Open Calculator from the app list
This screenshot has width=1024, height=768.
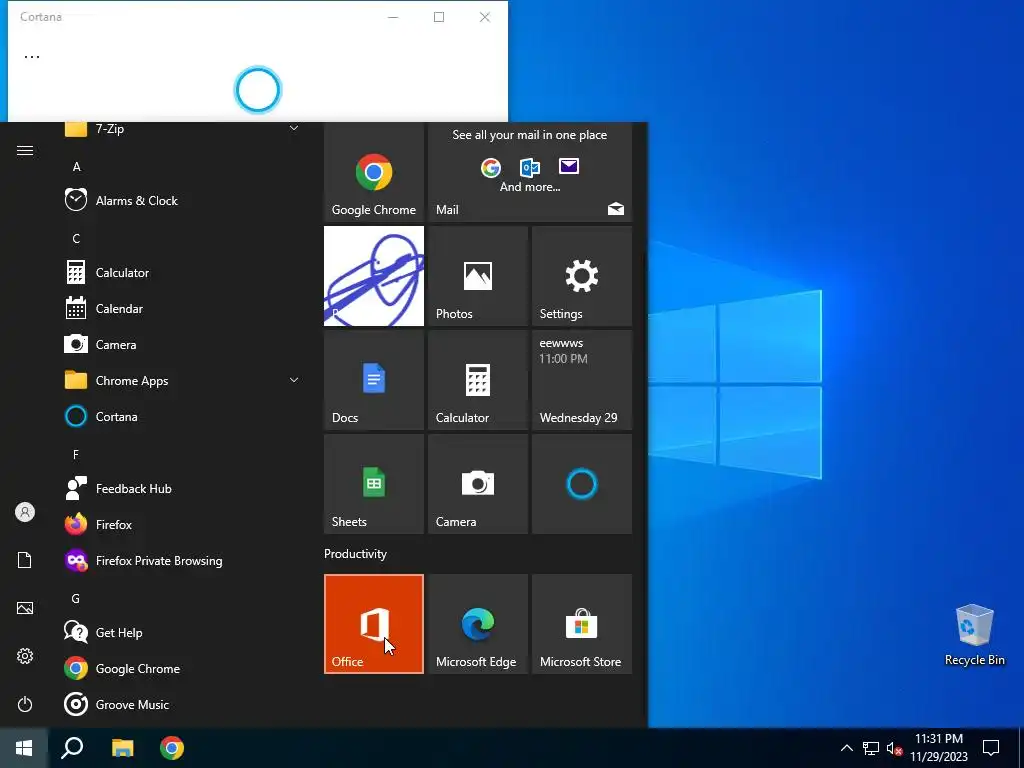(183, 272)
